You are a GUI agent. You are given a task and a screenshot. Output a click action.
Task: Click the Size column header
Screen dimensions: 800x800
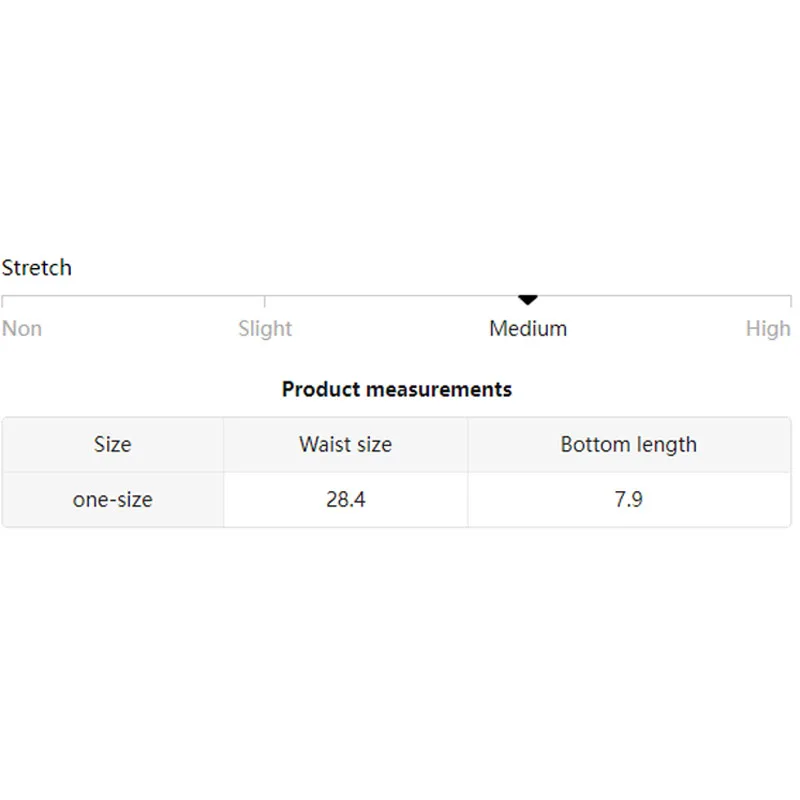112,444
